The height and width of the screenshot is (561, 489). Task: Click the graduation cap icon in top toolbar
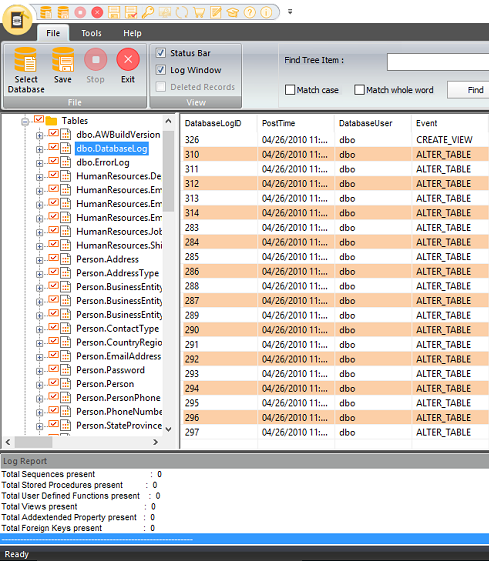tap(233, 12)
